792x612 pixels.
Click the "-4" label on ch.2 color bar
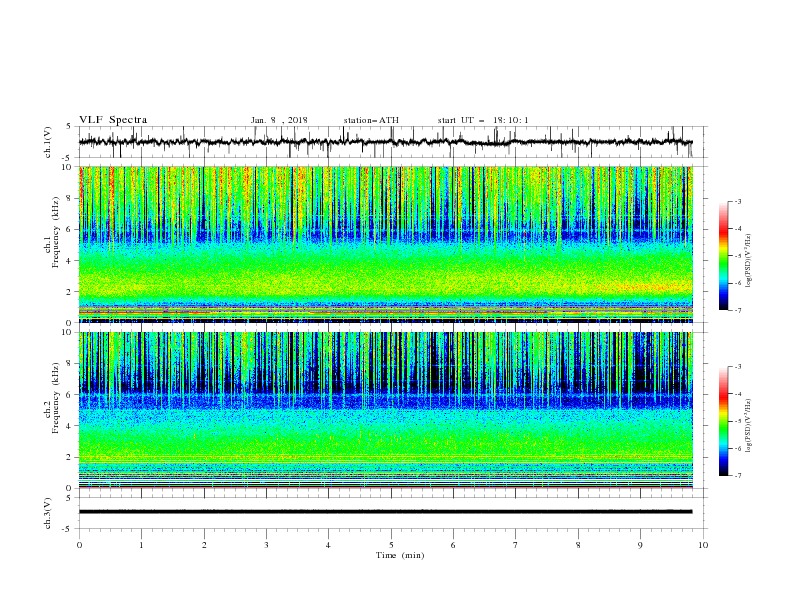pyautogui.click(x=737, y=394)
